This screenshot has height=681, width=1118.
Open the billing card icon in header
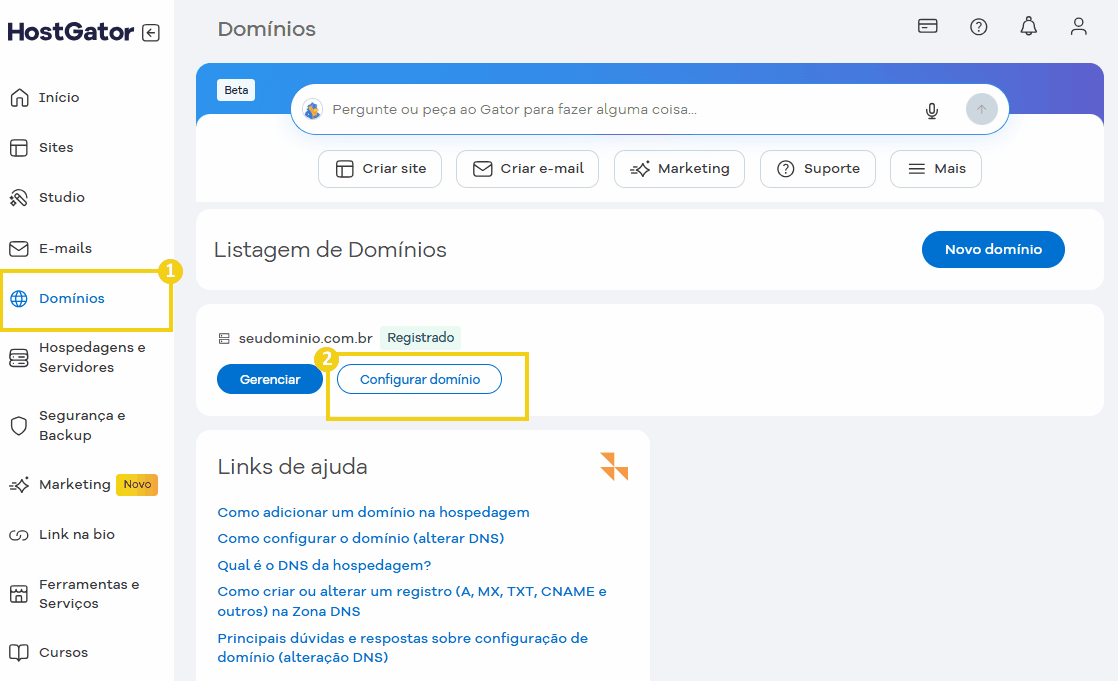coord(928,27)
